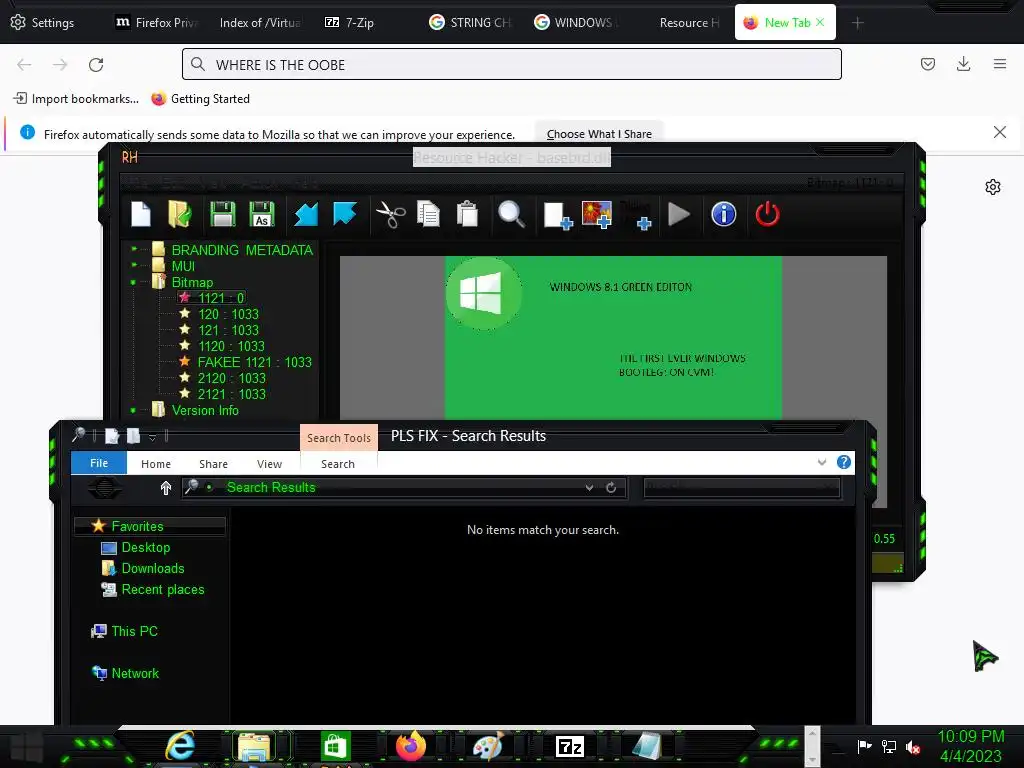The height and width of the screenshot is (768, 1024).
Task: Click the Paste clipboard icon in Resource Hacker
Action: (x=467, y=214)
